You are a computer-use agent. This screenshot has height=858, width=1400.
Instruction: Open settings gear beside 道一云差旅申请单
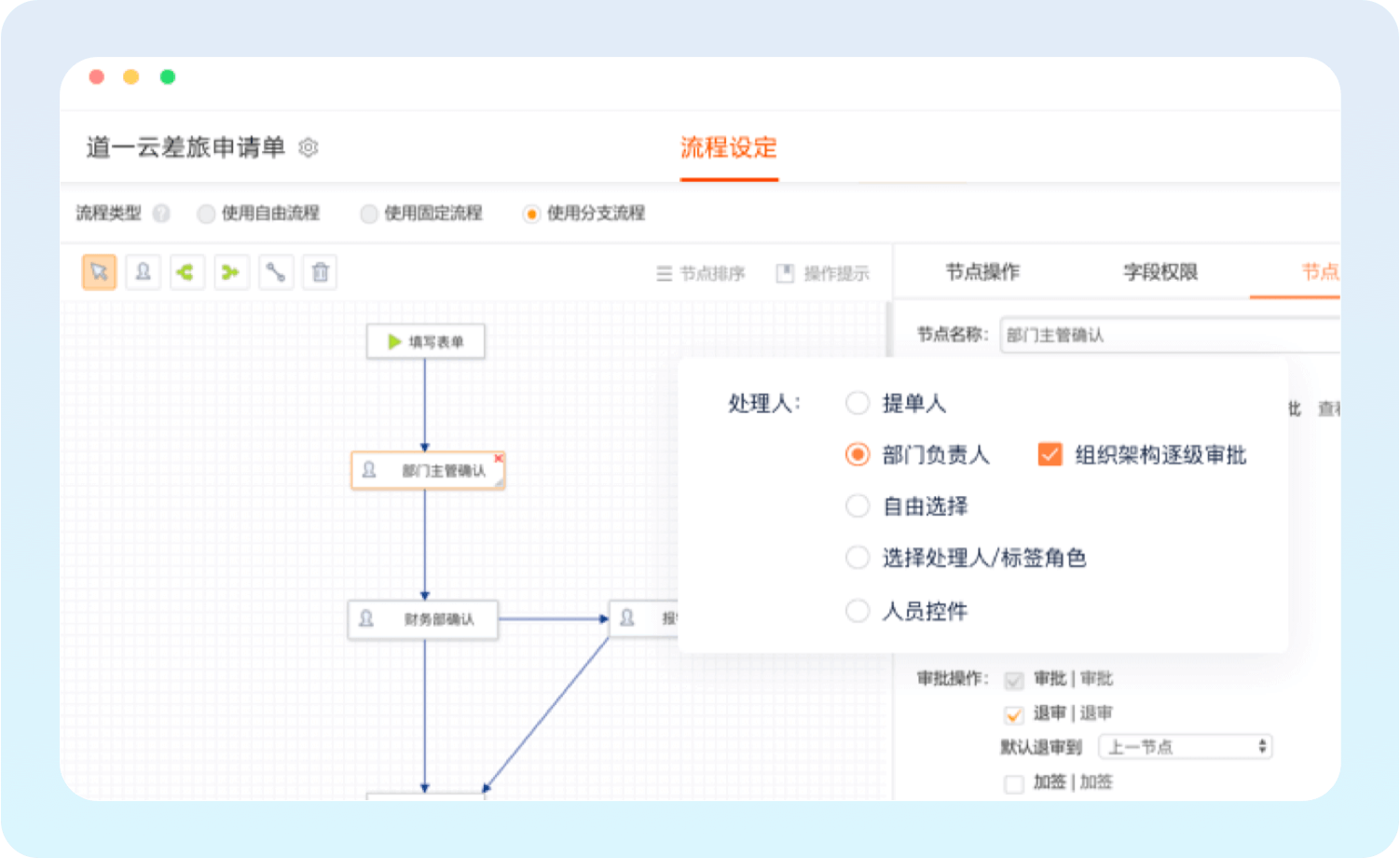tap(309, 147)
